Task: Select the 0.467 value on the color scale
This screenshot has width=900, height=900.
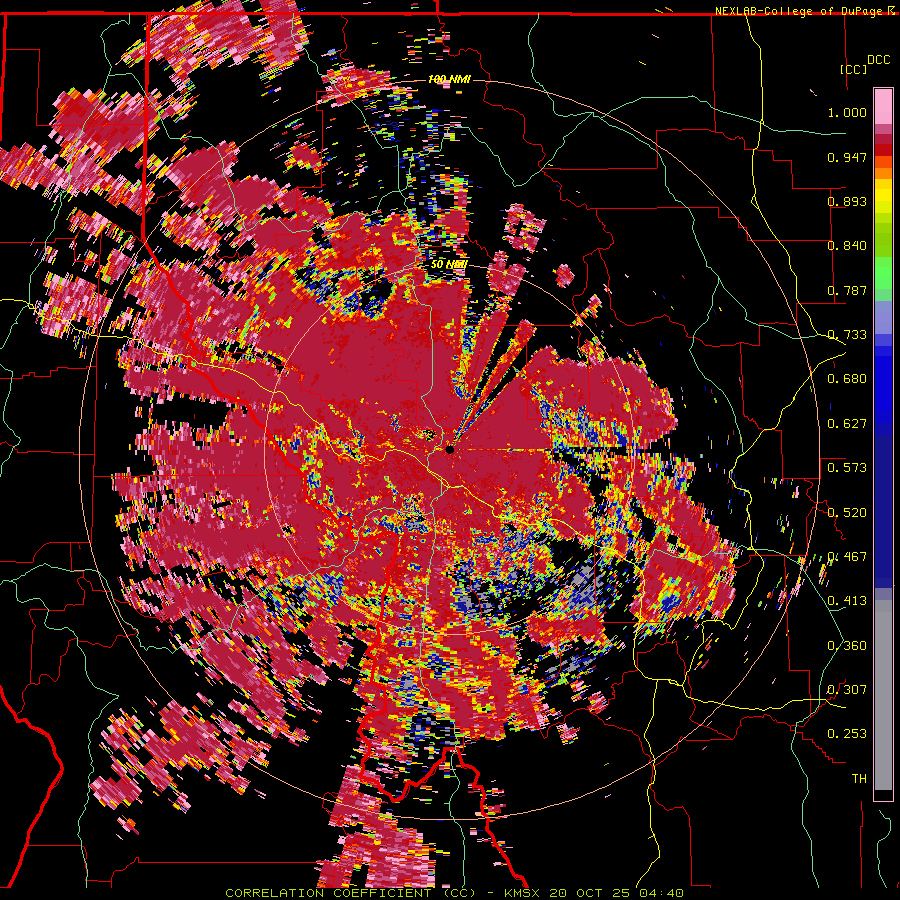Action: (847, 557)
